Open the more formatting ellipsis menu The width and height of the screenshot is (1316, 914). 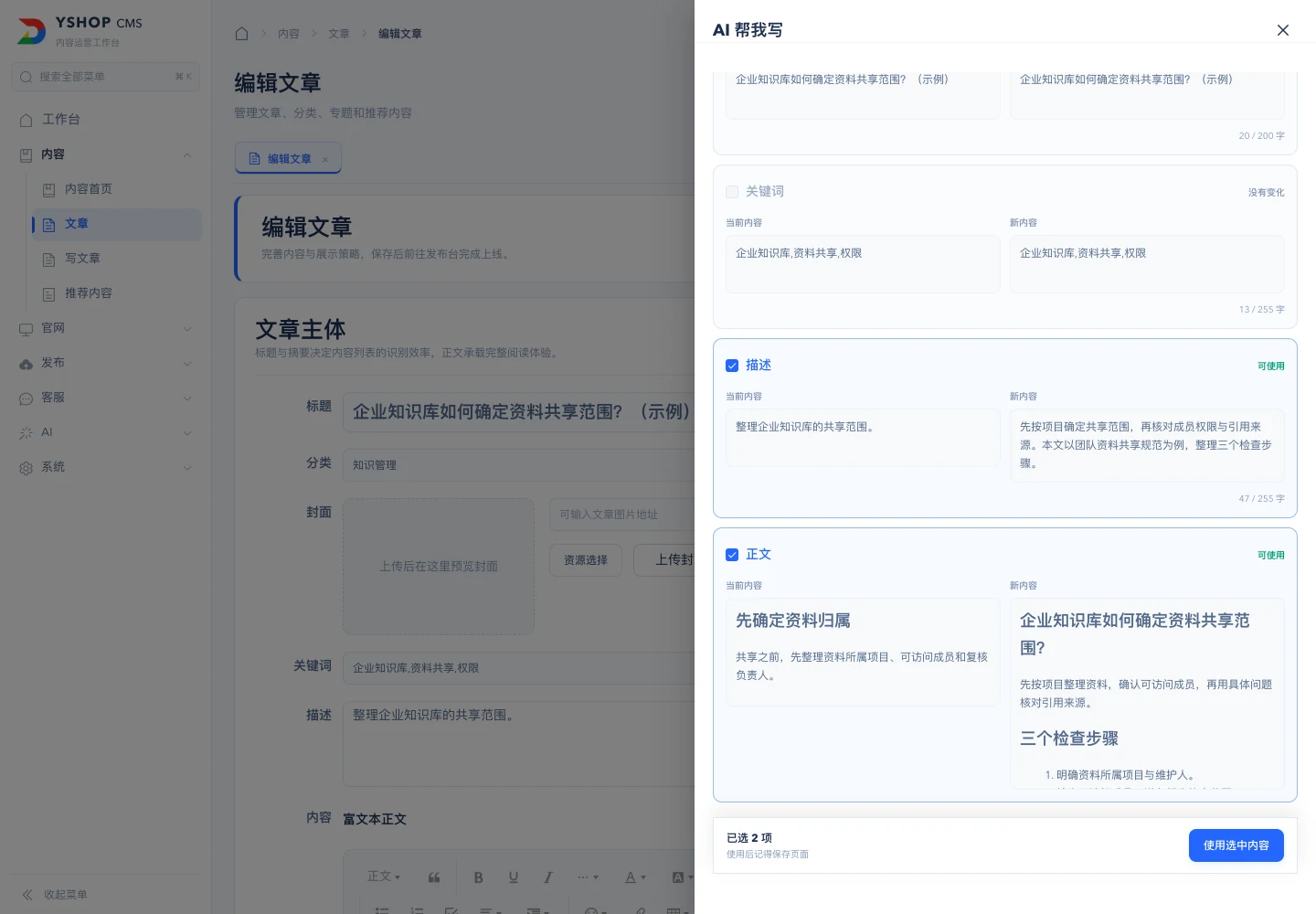(589, 877)
